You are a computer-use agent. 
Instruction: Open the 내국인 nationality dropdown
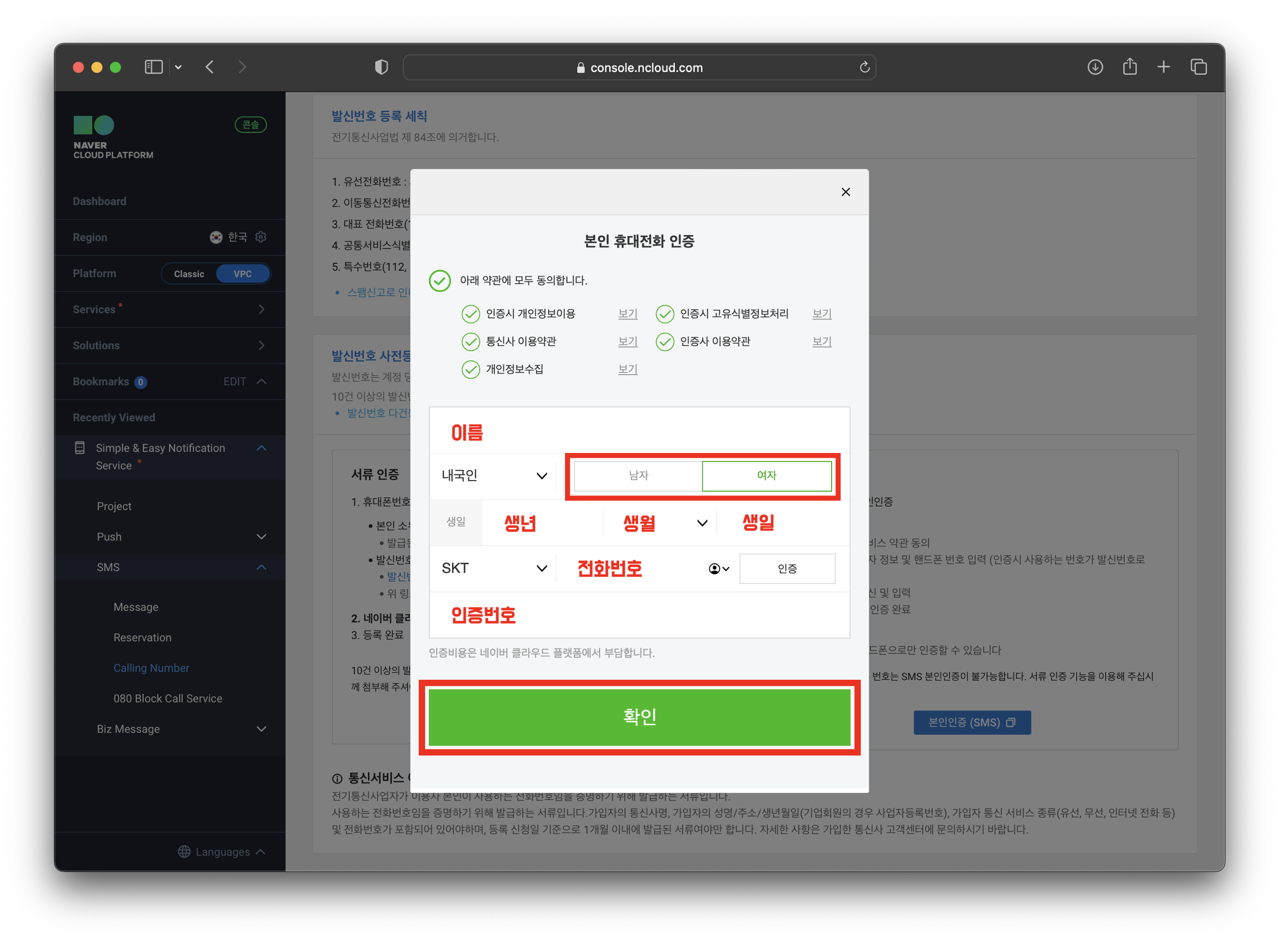click(494, 476)
